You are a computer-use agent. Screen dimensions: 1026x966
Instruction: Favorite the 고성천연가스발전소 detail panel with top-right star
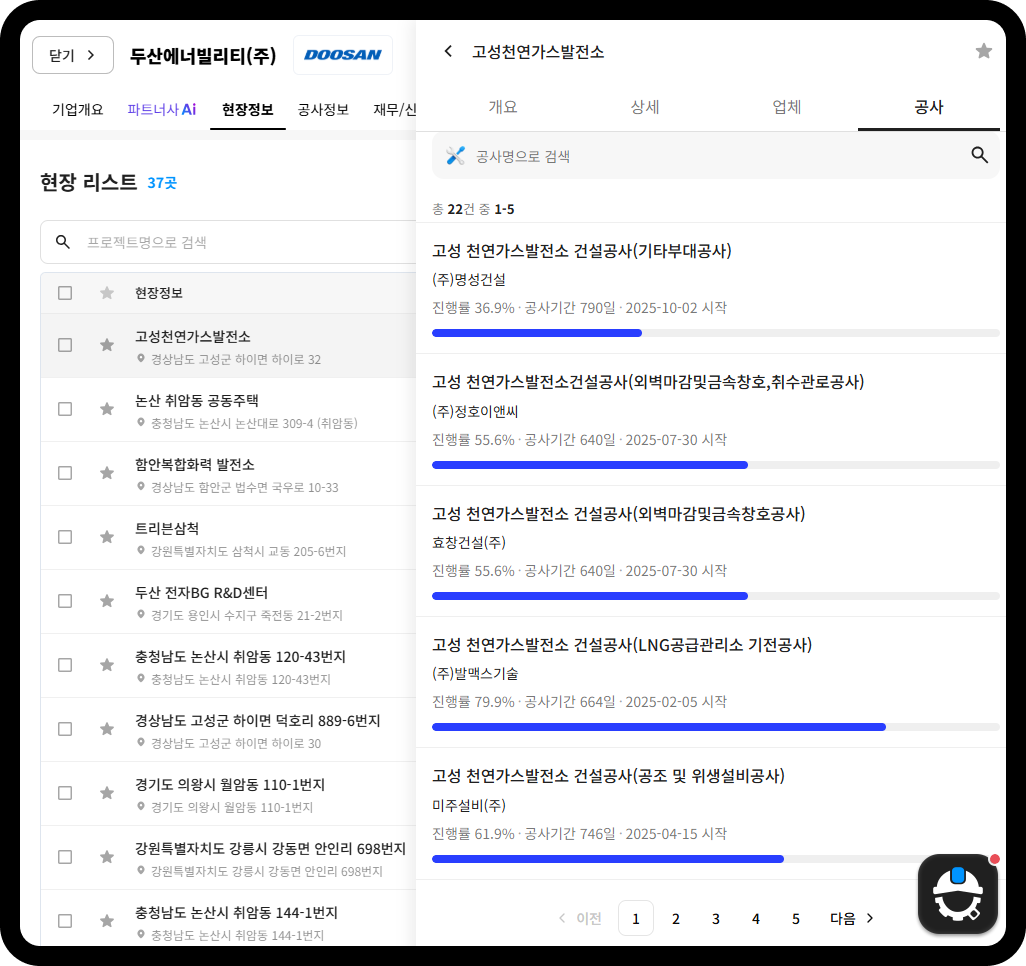983,51
